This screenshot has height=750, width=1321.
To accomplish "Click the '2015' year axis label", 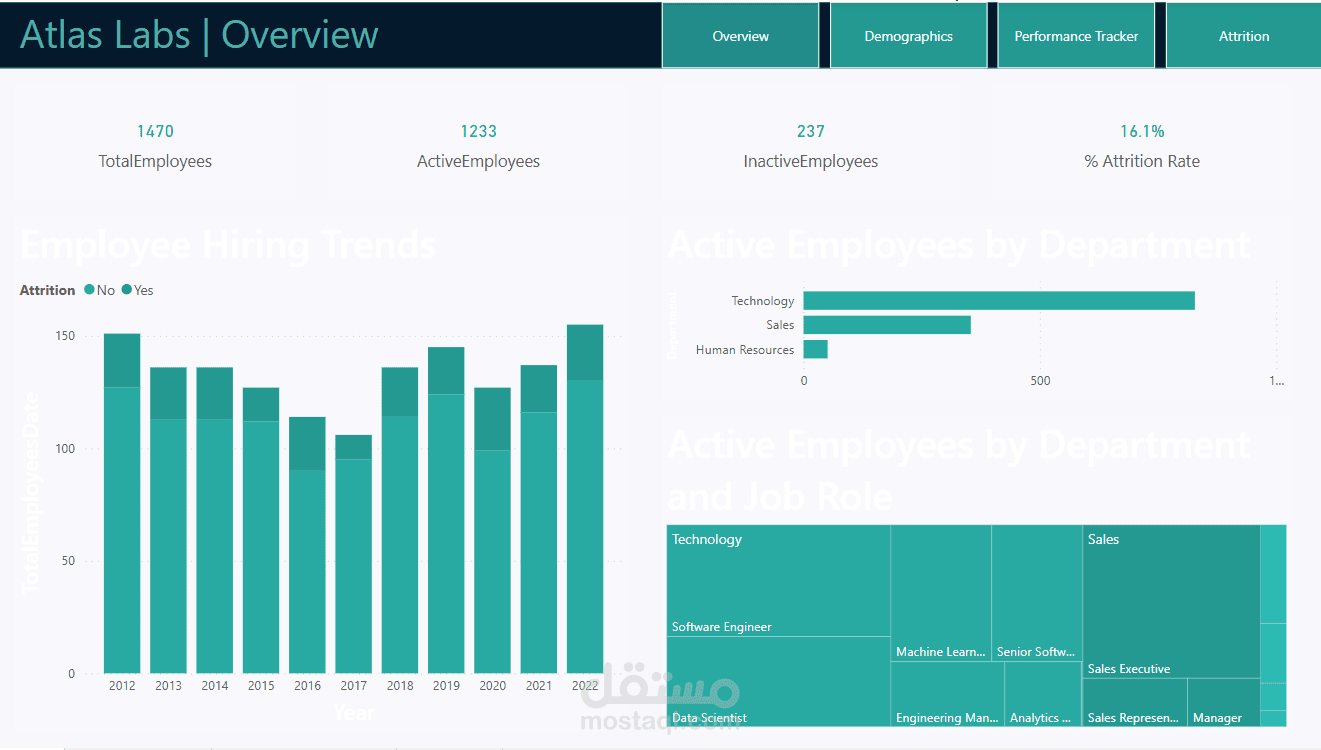I will point(261,686).
